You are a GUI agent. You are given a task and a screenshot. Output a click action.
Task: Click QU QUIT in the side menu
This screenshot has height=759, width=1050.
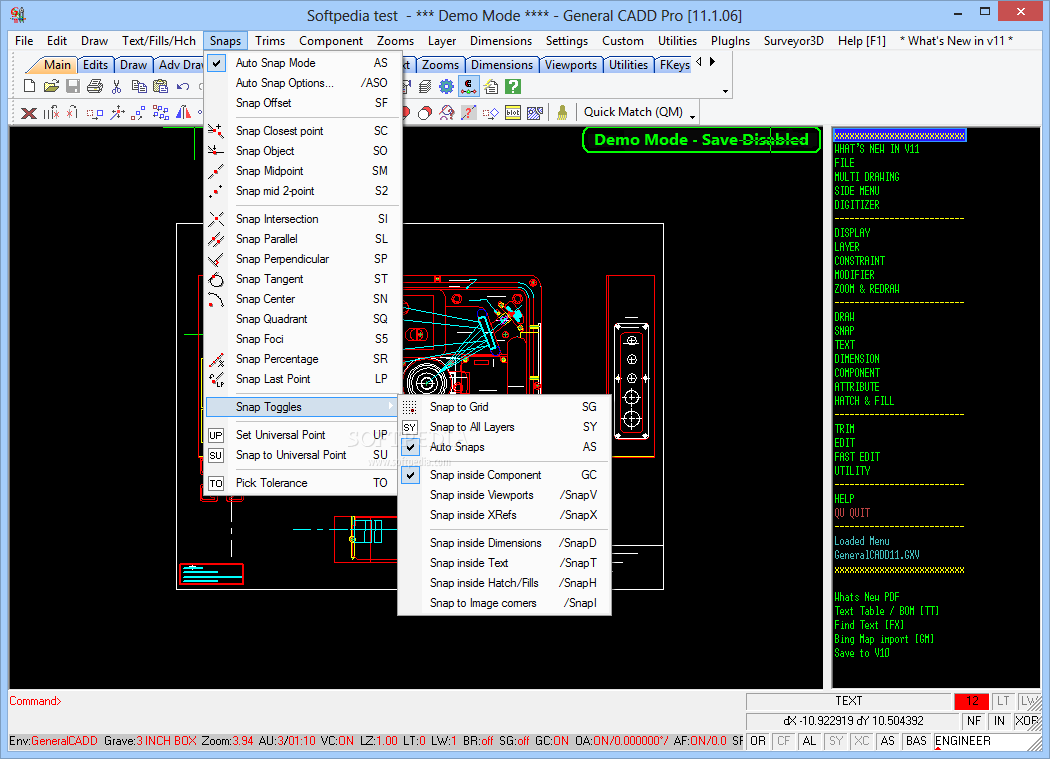coord(852,512)
